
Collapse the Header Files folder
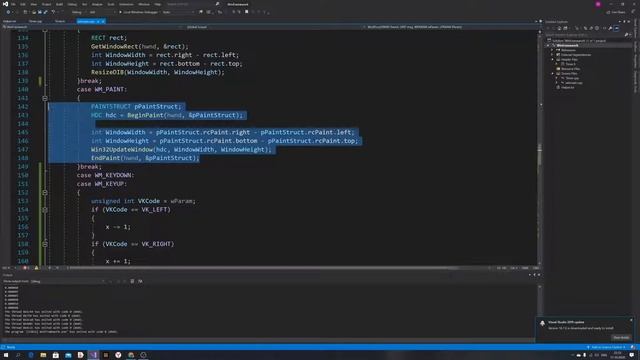[x=552, y=60]
